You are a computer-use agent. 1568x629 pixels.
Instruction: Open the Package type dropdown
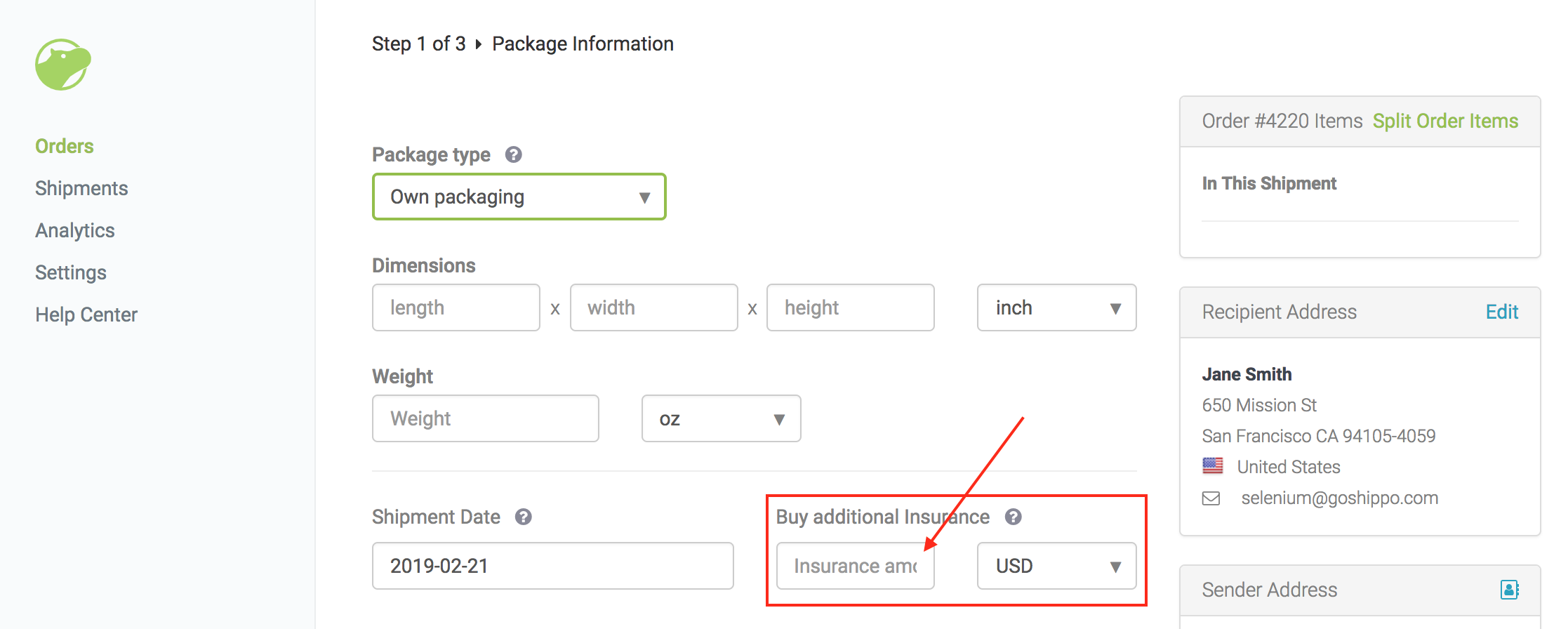(x=519, y=197)
